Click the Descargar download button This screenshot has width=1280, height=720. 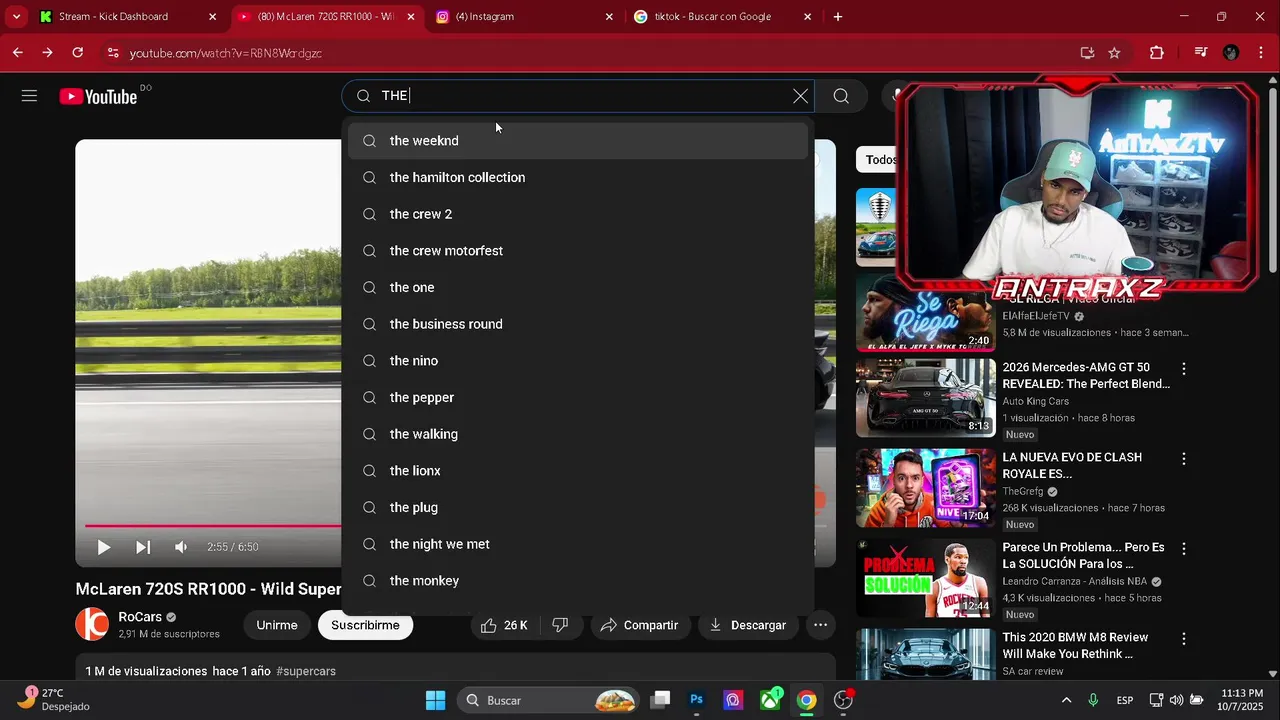click(x=747, y=625)
